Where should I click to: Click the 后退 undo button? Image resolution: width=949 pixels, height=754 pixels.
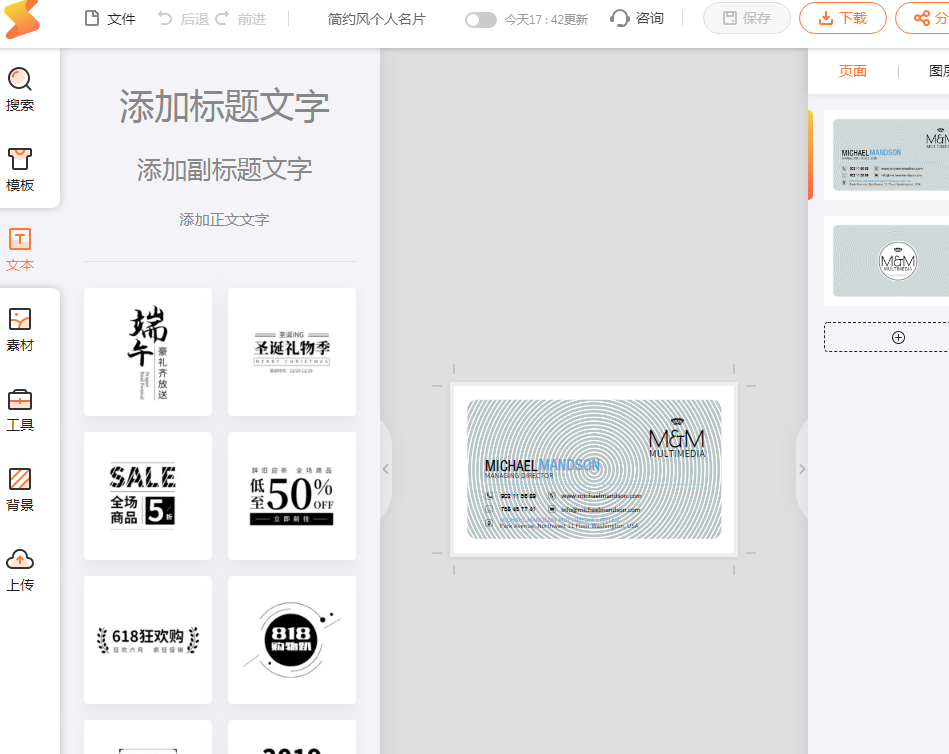pos(184,19)
